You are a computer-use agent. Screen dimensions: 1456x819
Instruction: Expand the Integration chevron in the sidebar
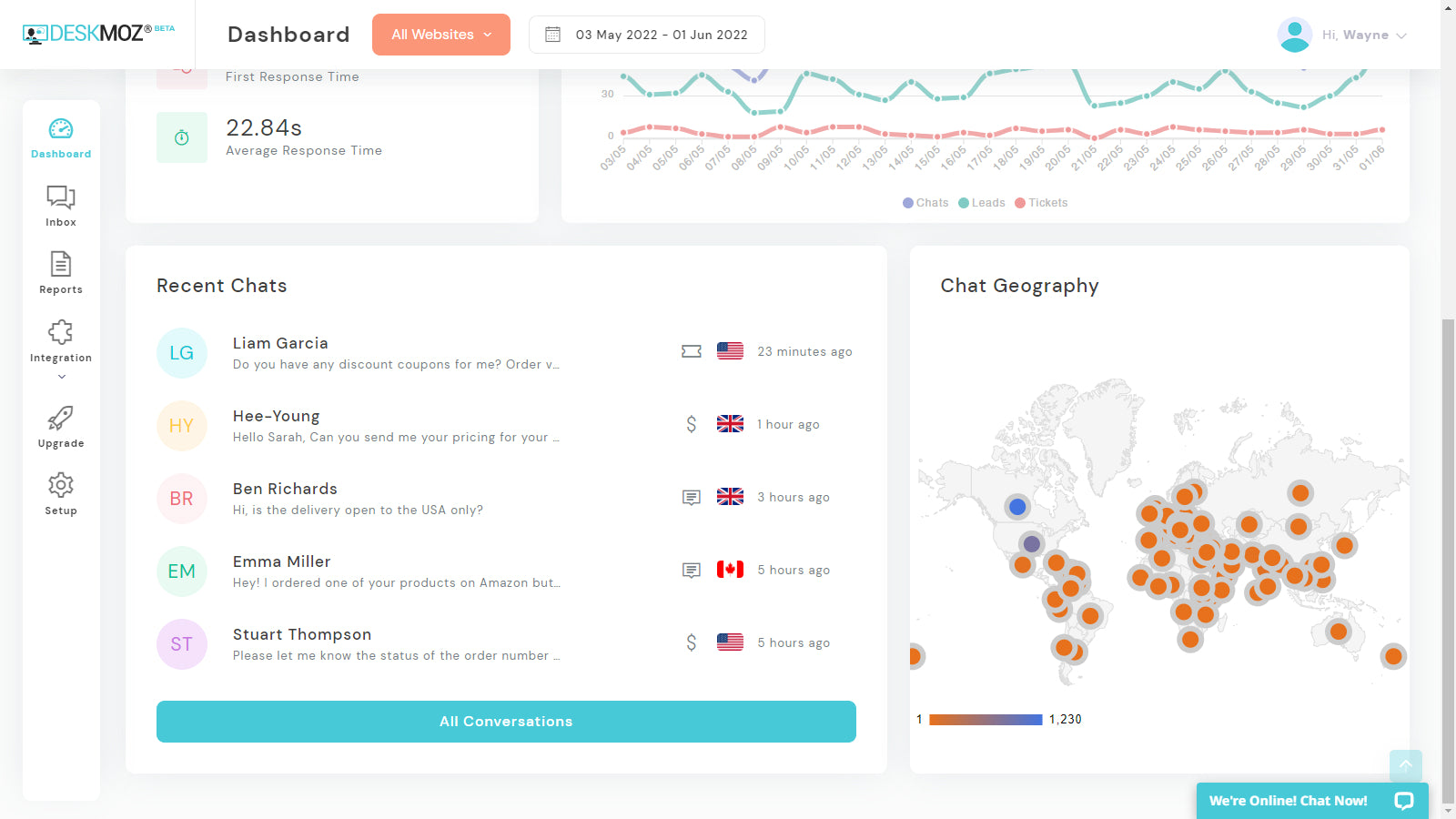pos(60,375)
